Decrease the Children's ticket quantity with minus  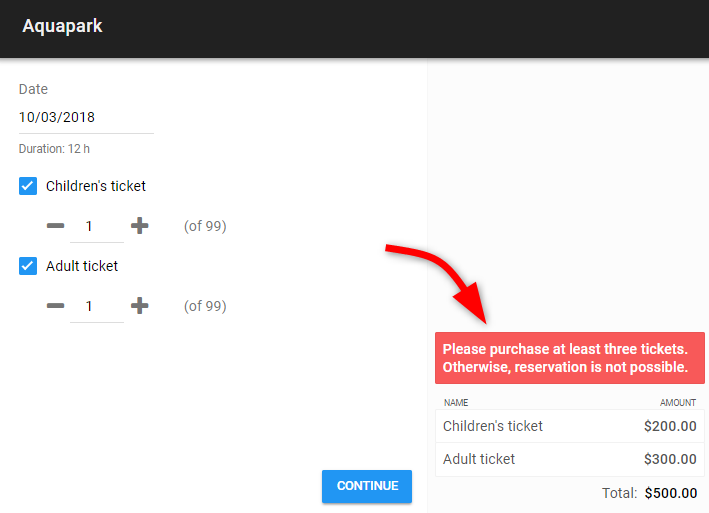56,226
